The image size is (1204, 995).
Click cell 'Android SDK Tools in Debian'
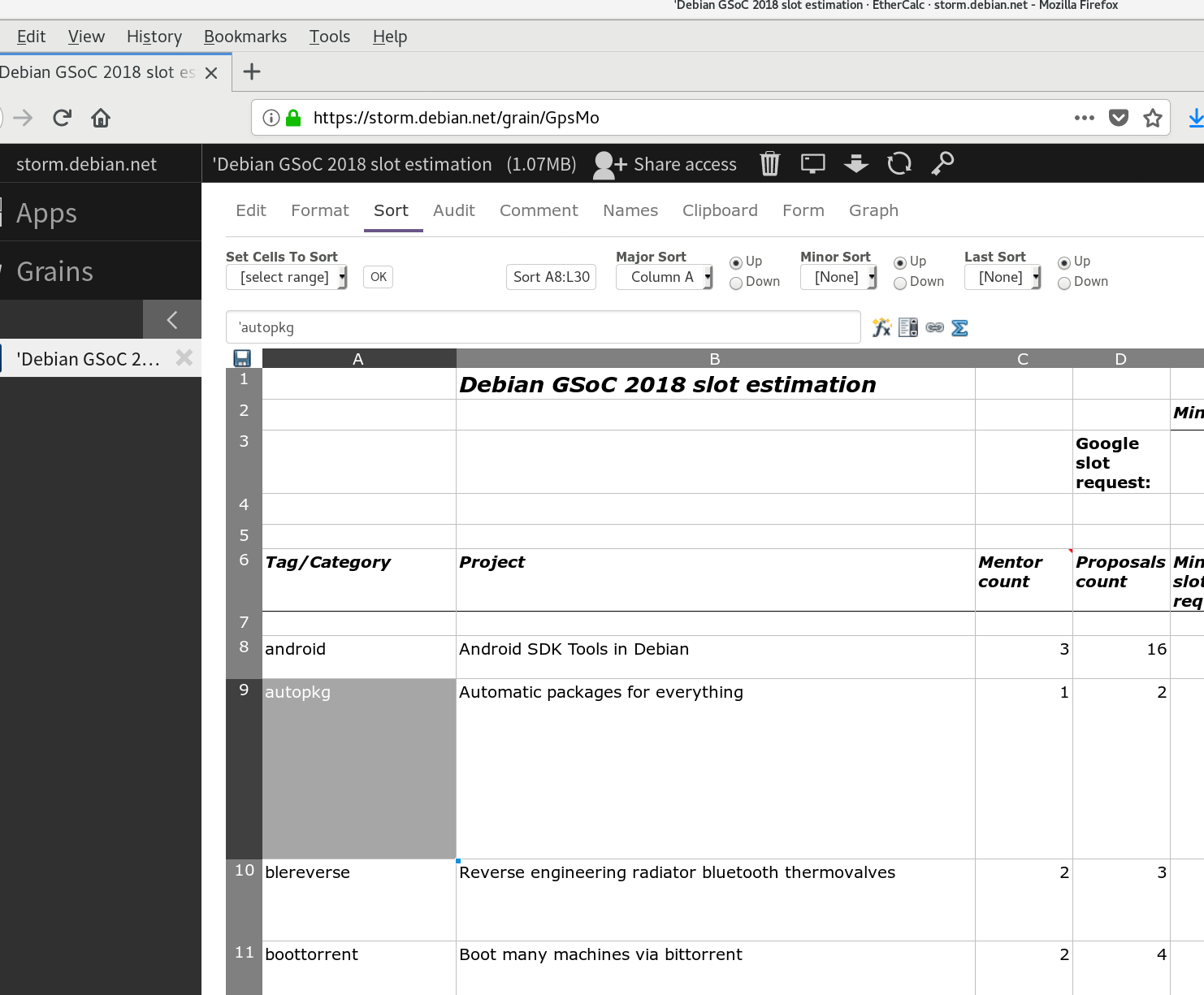tap(715, 657)
